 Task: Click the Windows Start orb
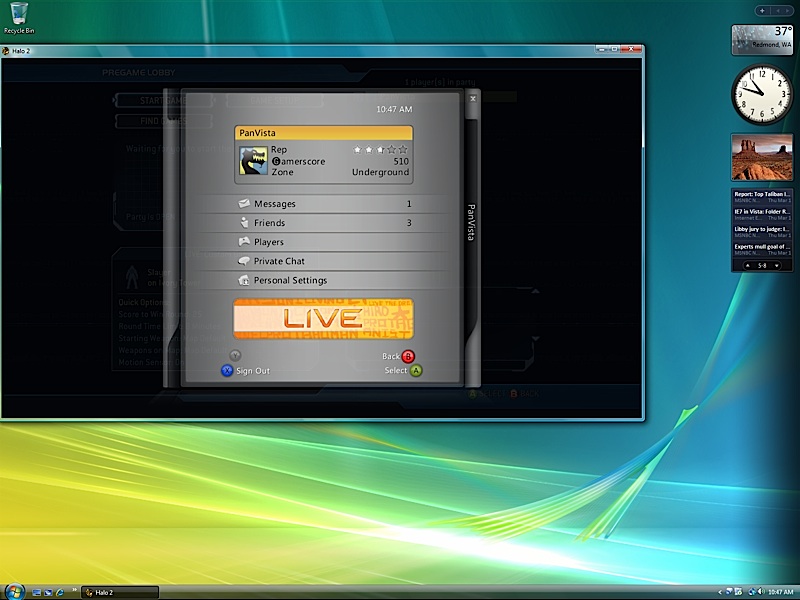pyautogui.click(x=14, y=591)
